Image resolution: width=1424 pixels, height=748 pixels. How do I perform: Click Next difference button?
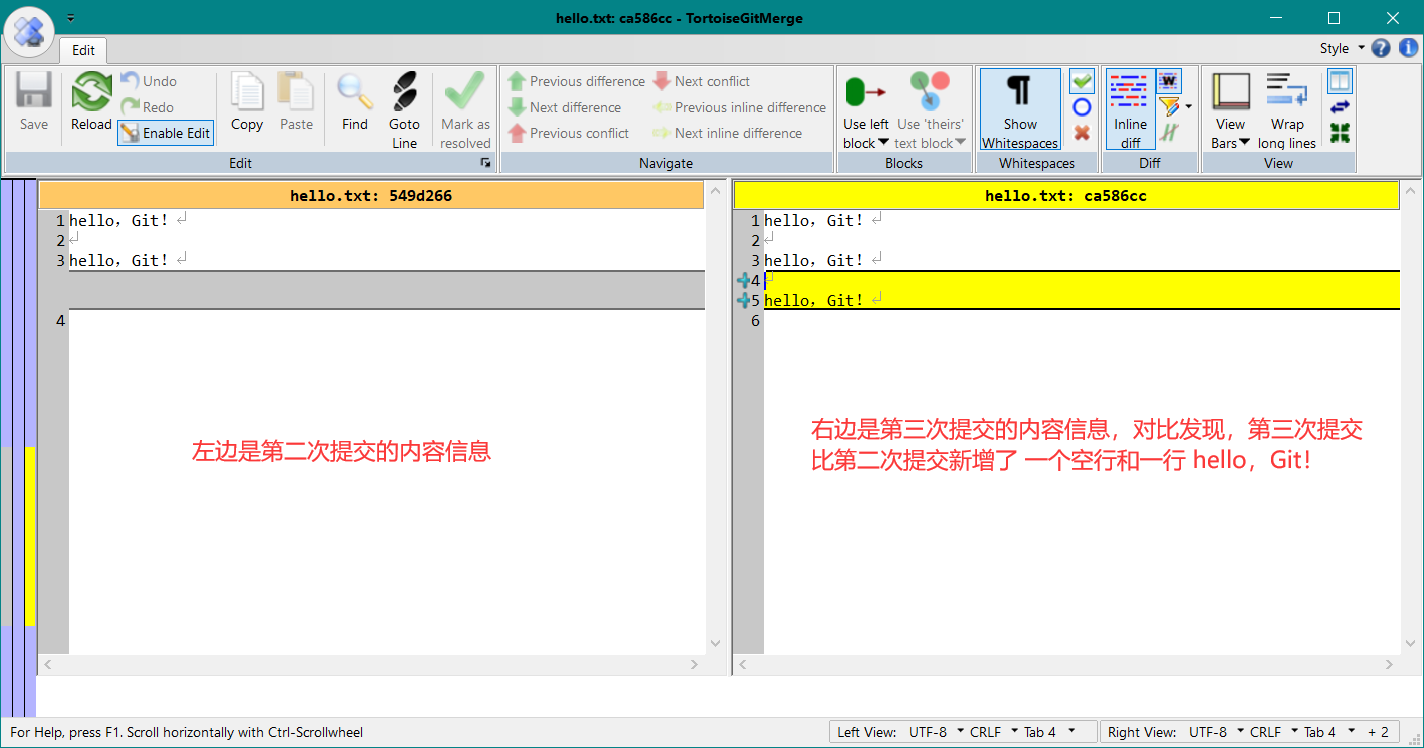click(x=565, y=107)
